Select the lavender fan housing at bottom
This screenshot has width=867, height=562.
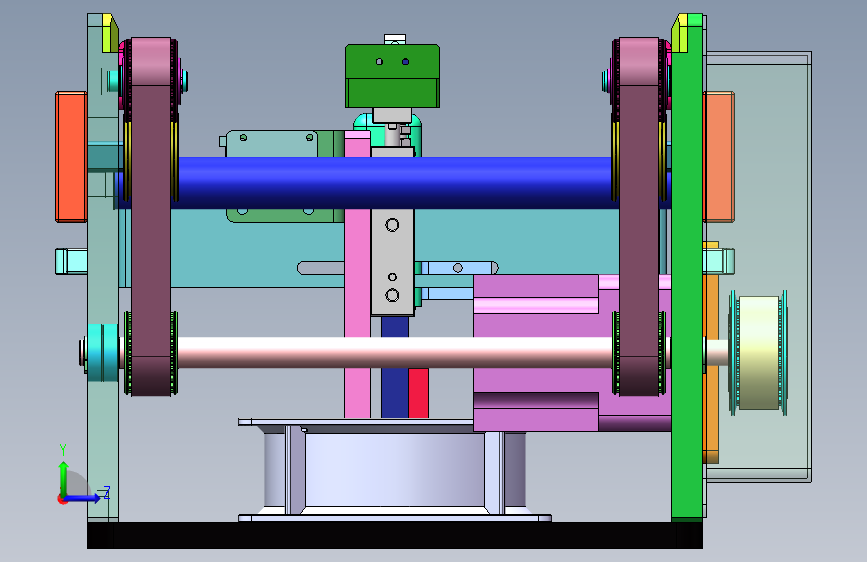pyautogui.click(x=395, y=470)
